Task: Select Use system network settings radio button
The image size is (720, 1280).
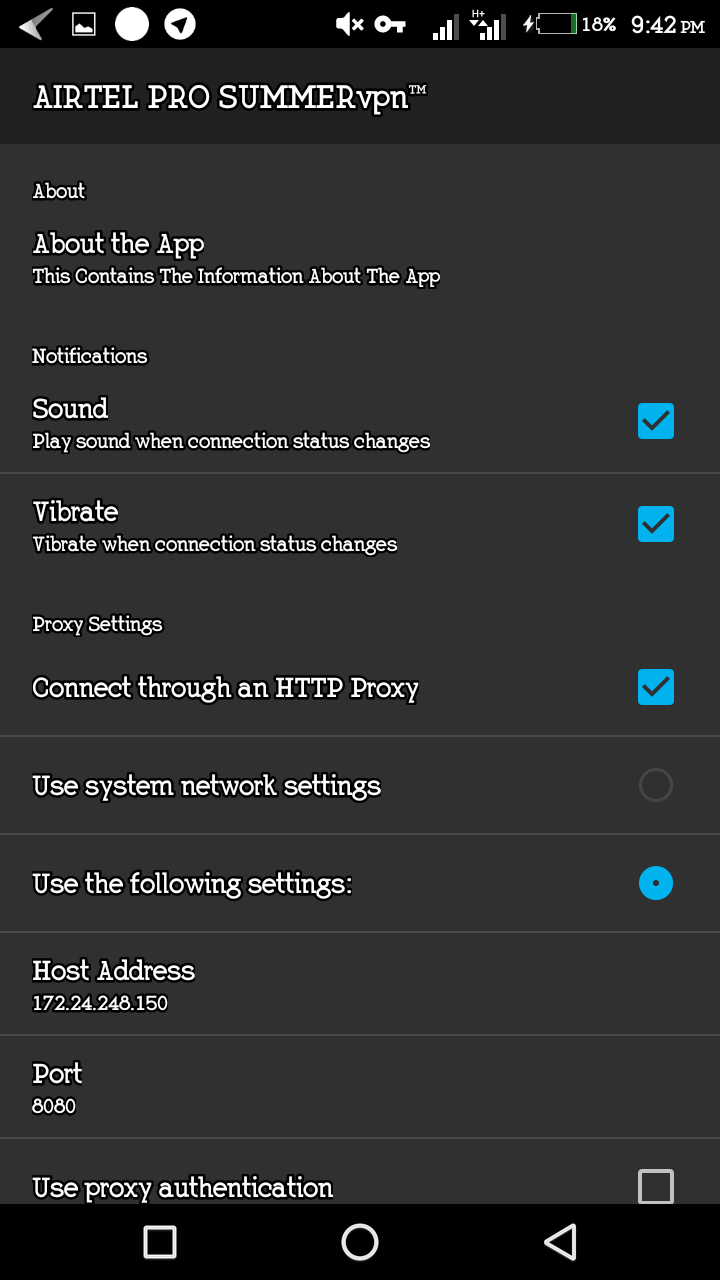Action: coord(656,785)
